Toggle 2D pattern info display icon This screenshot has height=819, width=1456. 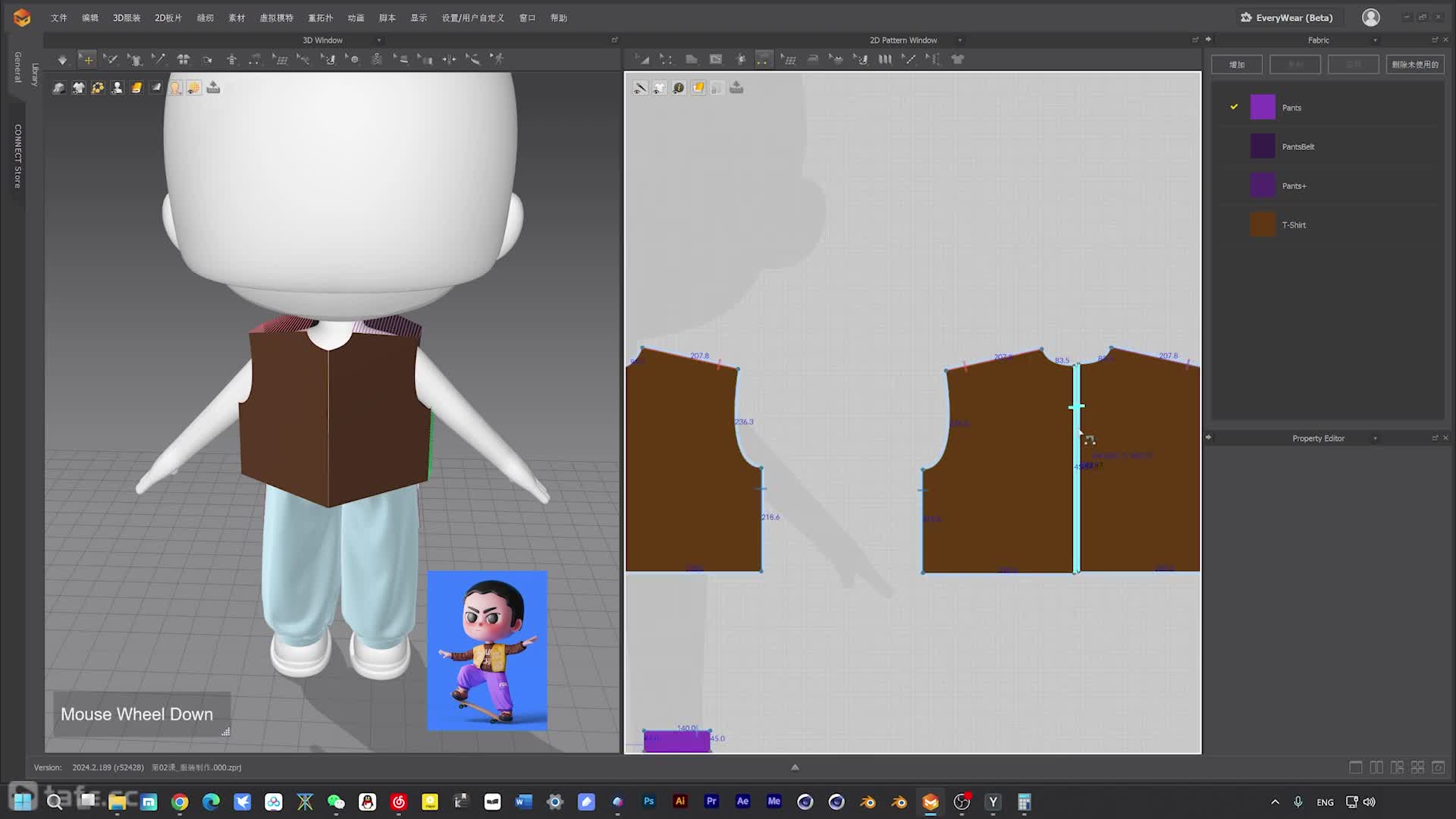point(679,88)
